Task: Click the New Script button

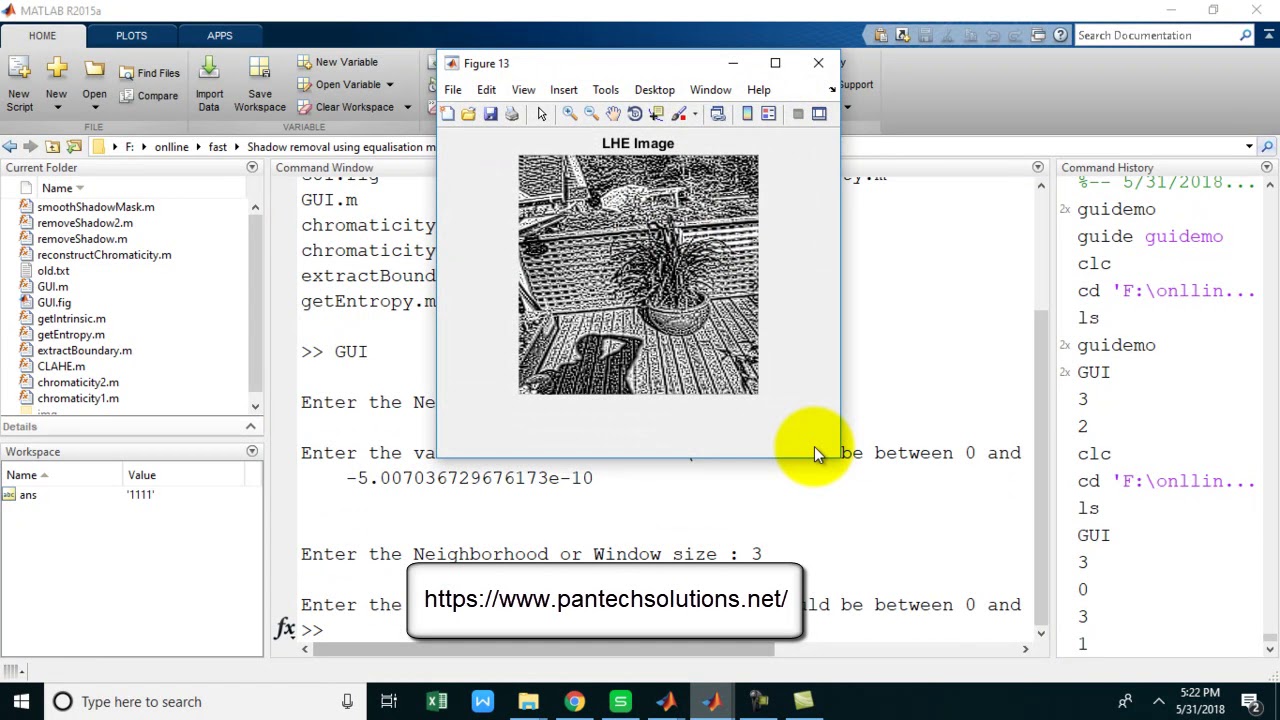Action: click(20, 85)
